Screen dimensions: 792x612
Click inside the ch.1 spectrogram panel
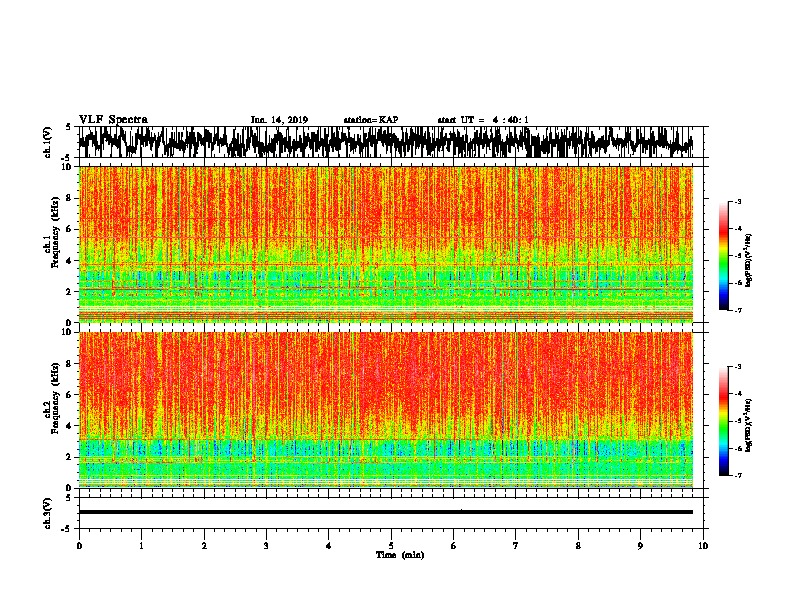(386, 244)
